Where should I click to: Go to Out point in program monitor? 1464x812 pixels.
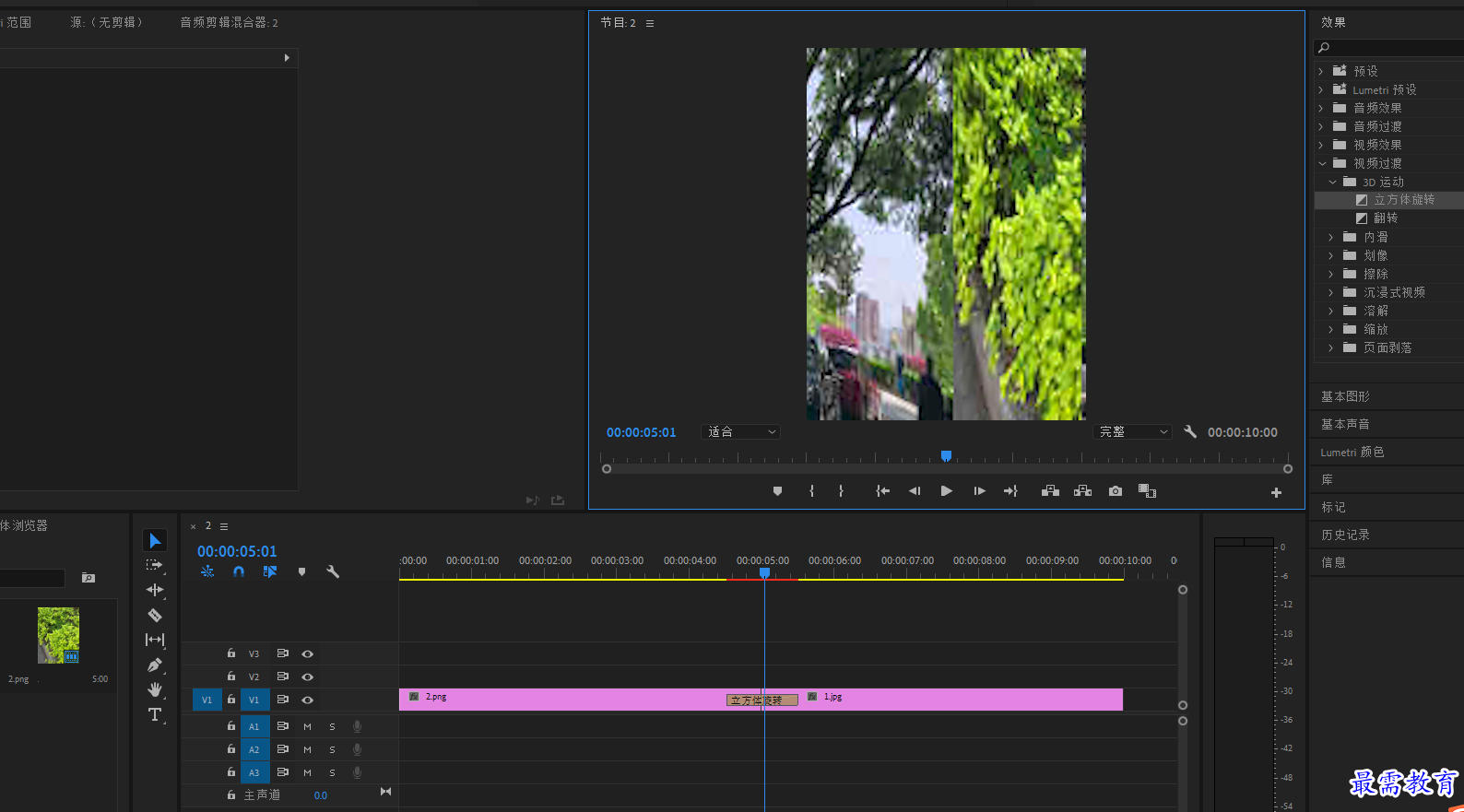pyautogui.click(x=1010, y=491)
